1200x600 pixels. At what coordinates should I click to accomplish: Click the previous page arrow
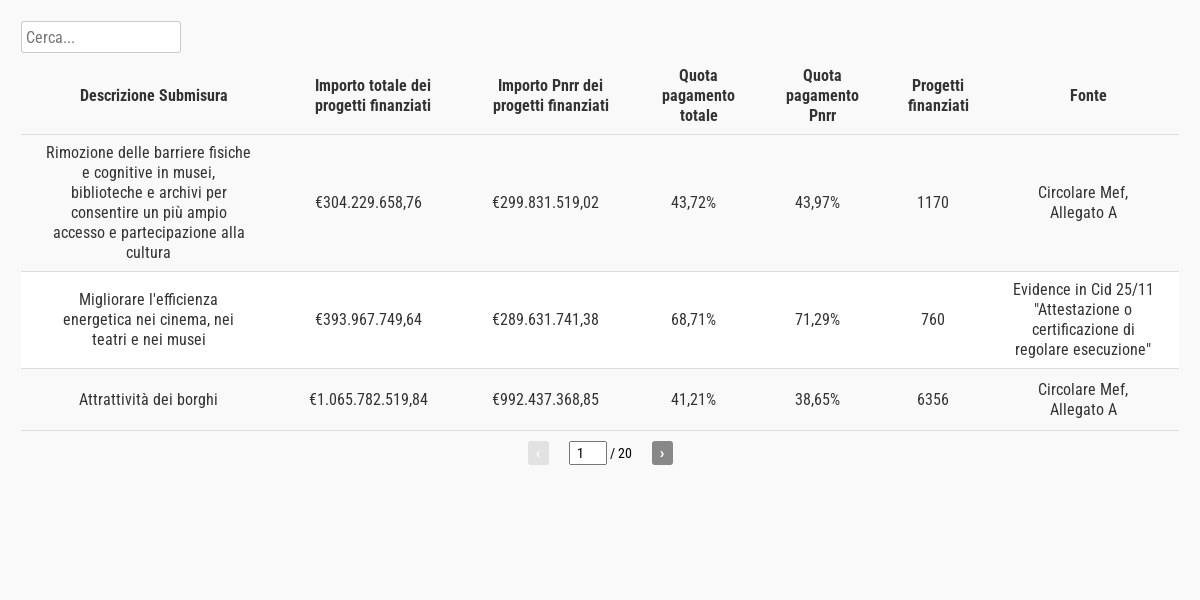click(x=538, y=453)
